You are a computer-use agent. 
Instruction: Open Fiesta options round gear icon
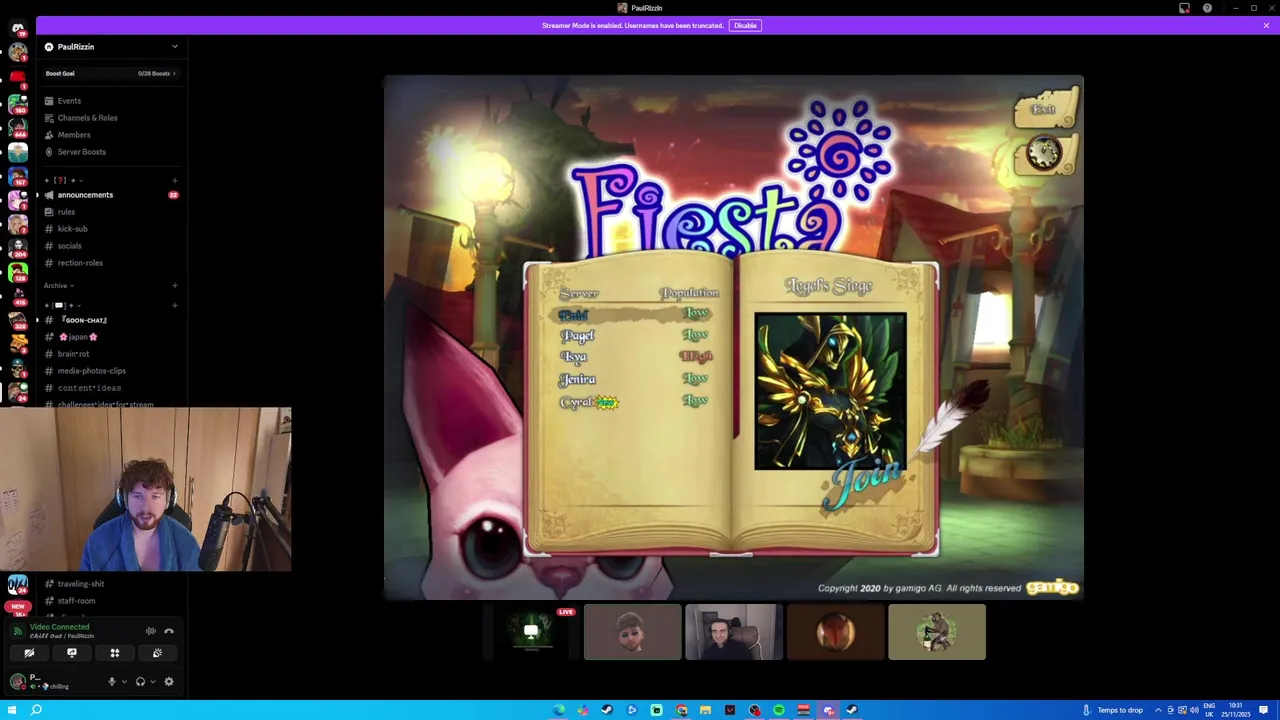(x=1045, y=154)
